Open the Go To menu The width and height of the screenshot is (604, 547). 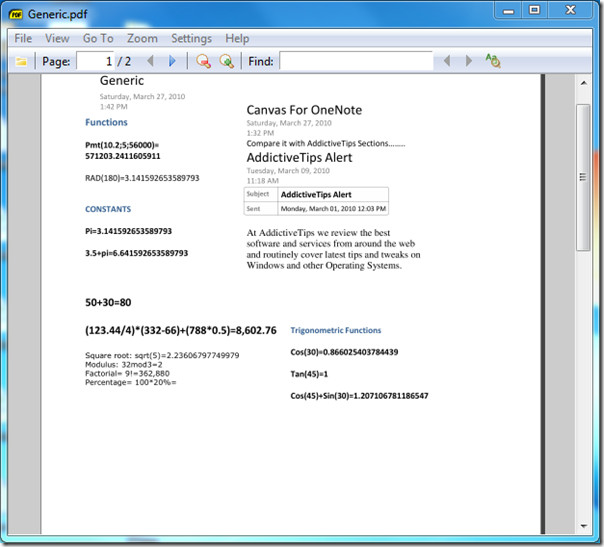[x=98, y=39]
